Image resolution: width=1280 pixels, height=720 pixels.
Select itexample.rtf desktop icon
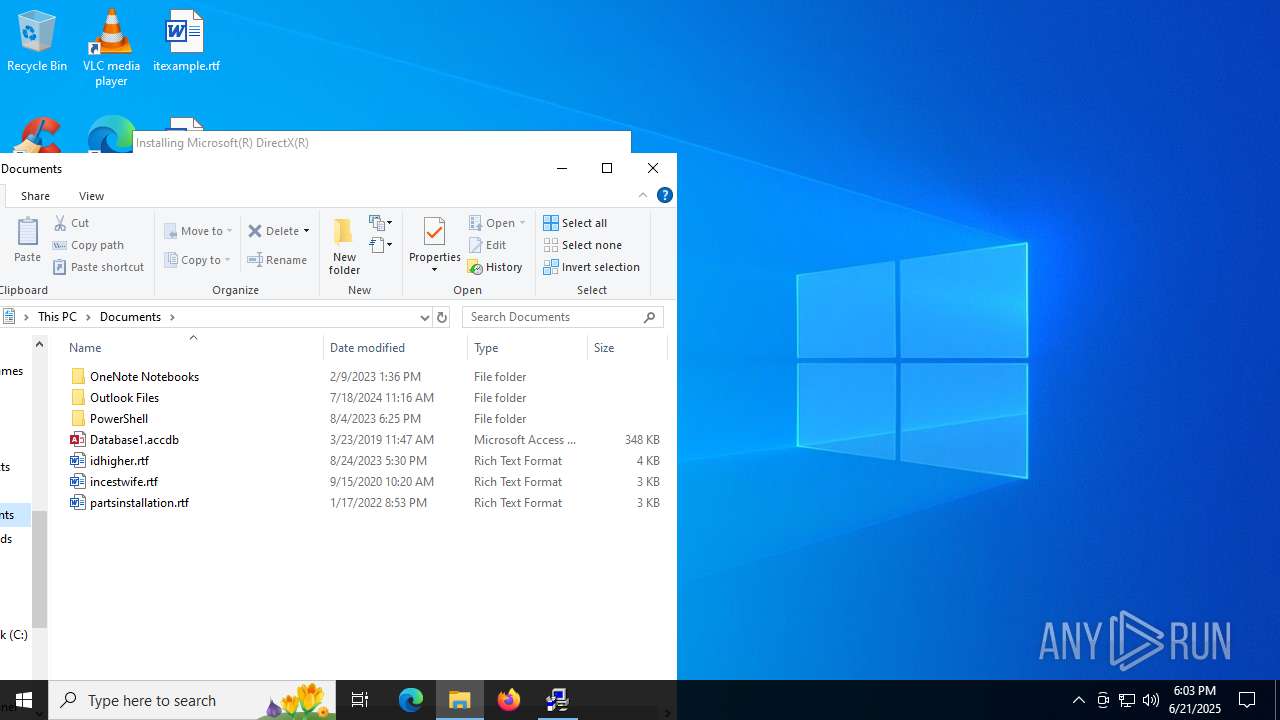coord(186,41)
